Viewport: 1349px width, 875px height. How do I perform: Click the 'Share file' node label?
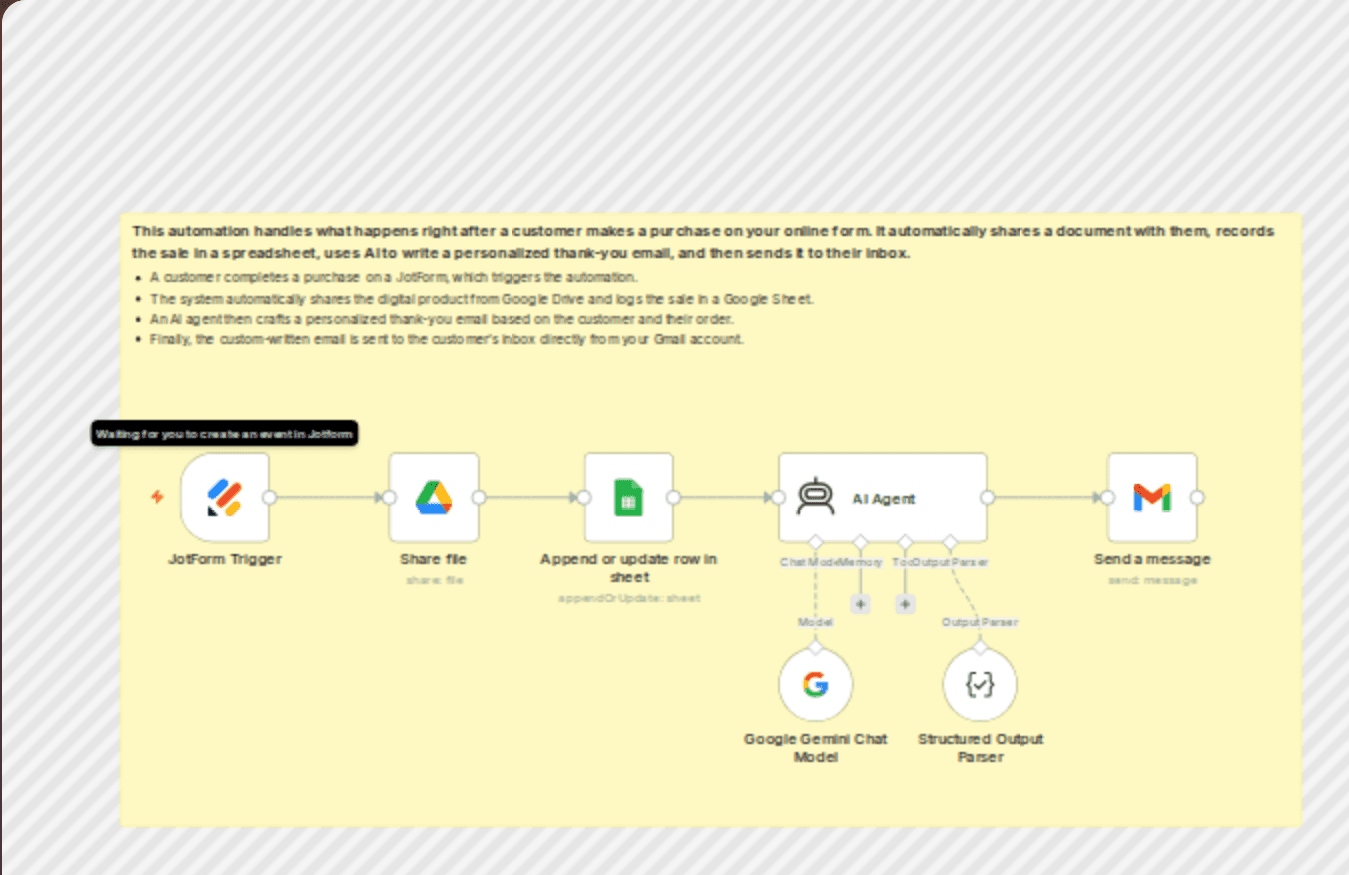coord(434,559)
